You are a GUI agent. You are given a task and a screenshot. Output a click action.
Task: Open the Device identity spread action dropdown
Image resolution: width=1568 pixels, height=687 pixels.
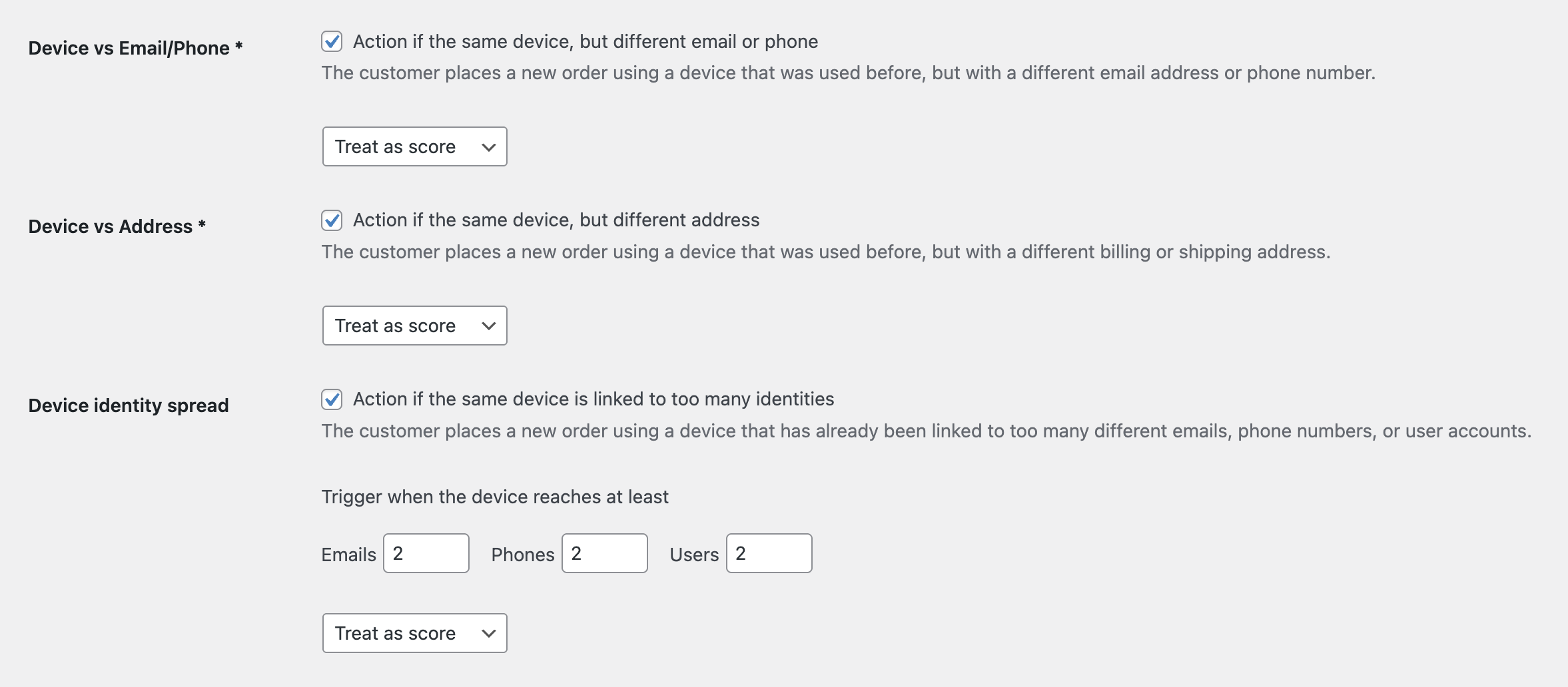point(415,633)
